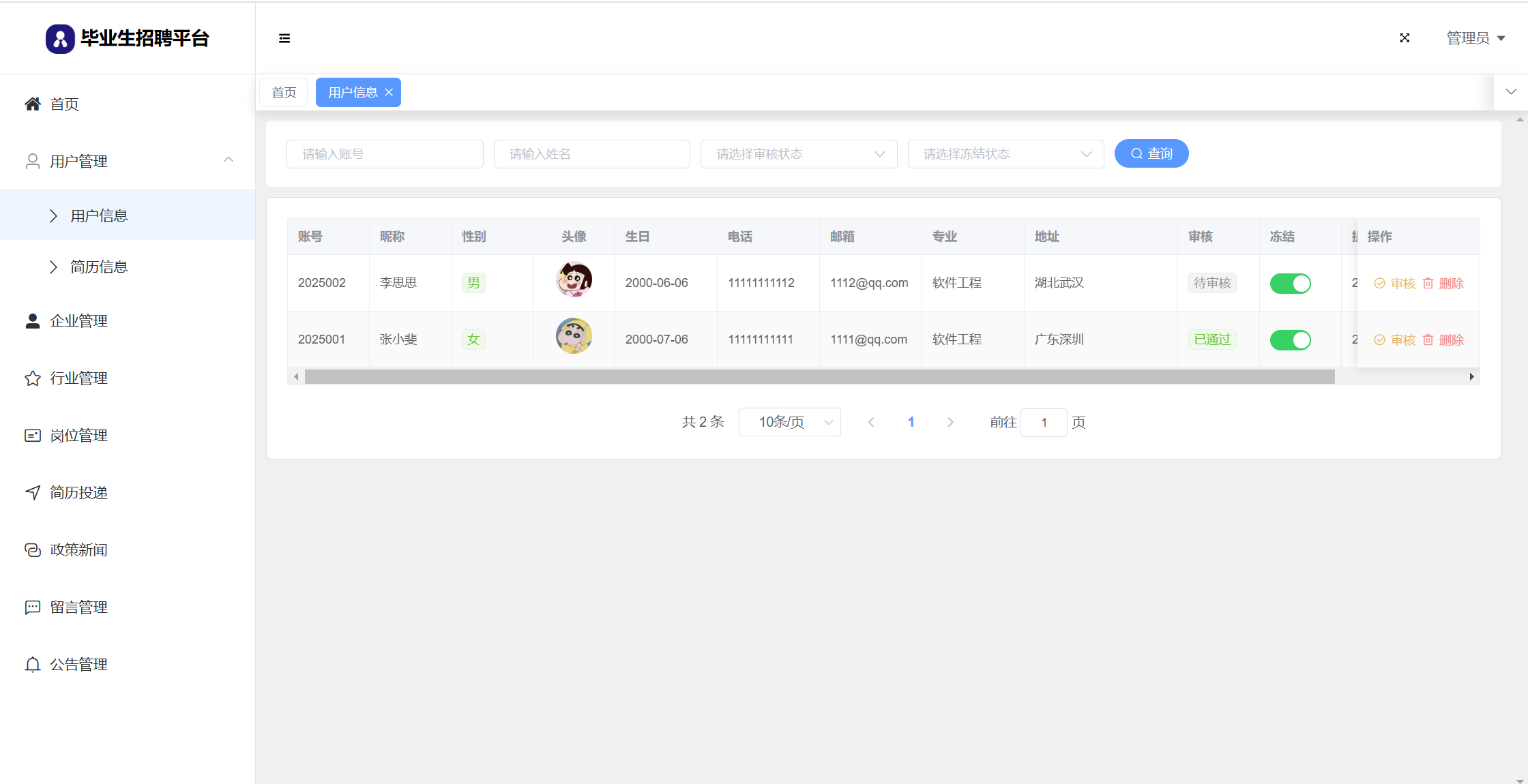Click the hamburger menu collapse icon
This screenshot has width=1528, height=784.
(284, 38)
